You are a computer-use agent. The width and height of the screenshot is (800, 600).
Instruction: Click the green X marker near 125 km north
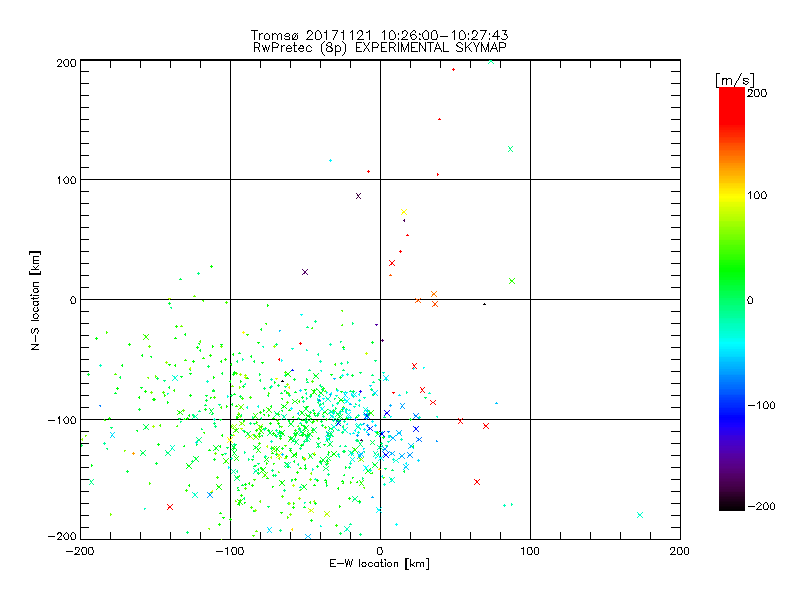click(510, 149)
